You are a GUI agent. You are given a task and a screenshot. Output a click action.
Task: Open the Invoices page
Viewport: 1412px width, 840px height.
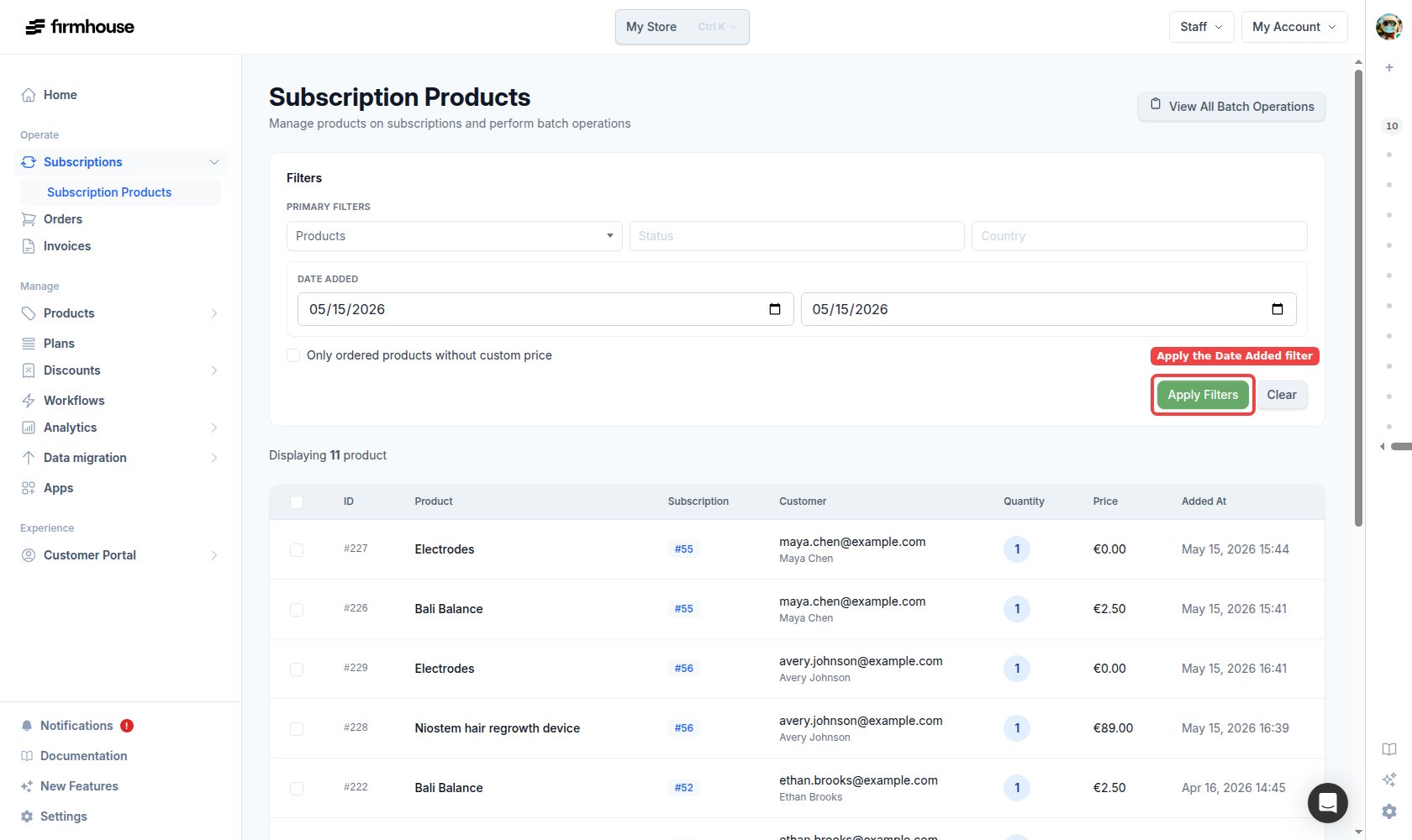(x=67, y=246)
